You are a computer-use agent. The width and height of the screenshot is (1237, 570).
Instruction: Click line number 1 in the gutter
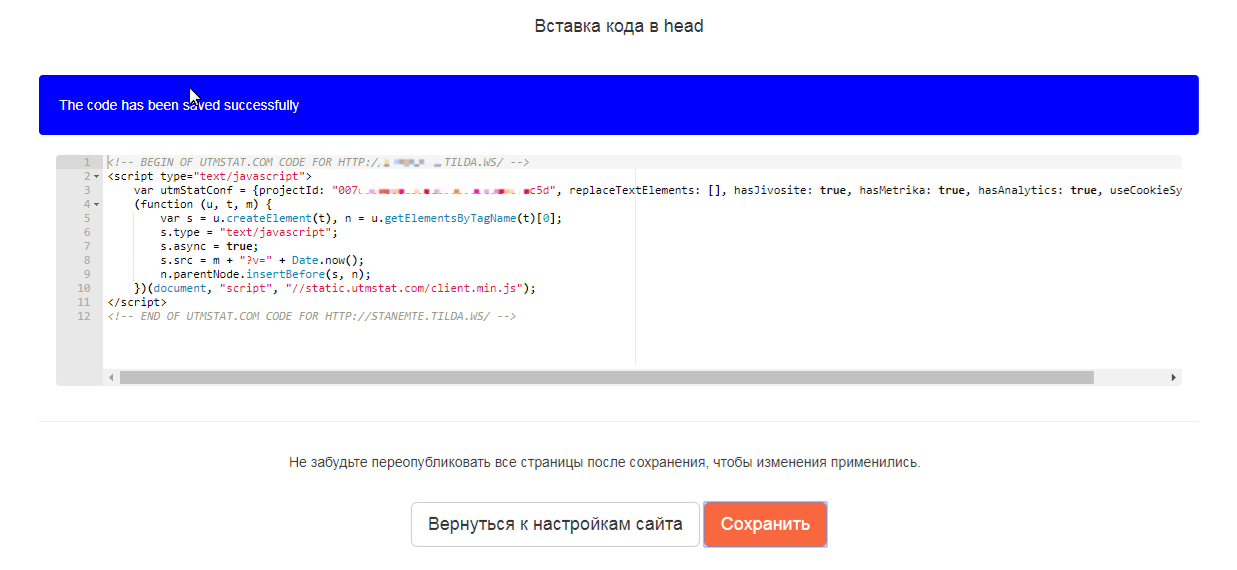pyautogui.click(x=86, y=162)
